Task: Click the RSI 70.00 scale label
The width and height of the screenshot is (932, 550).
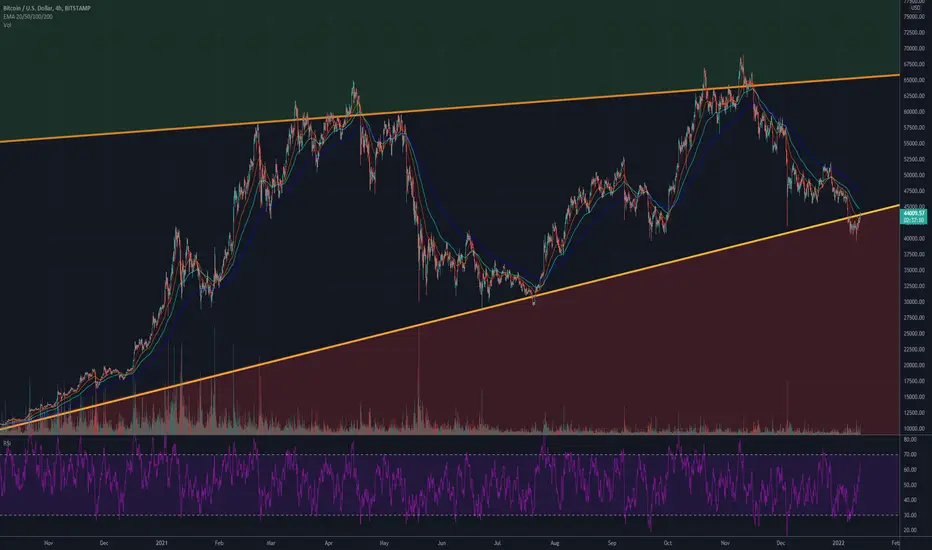Action: (x=910, y=454)
